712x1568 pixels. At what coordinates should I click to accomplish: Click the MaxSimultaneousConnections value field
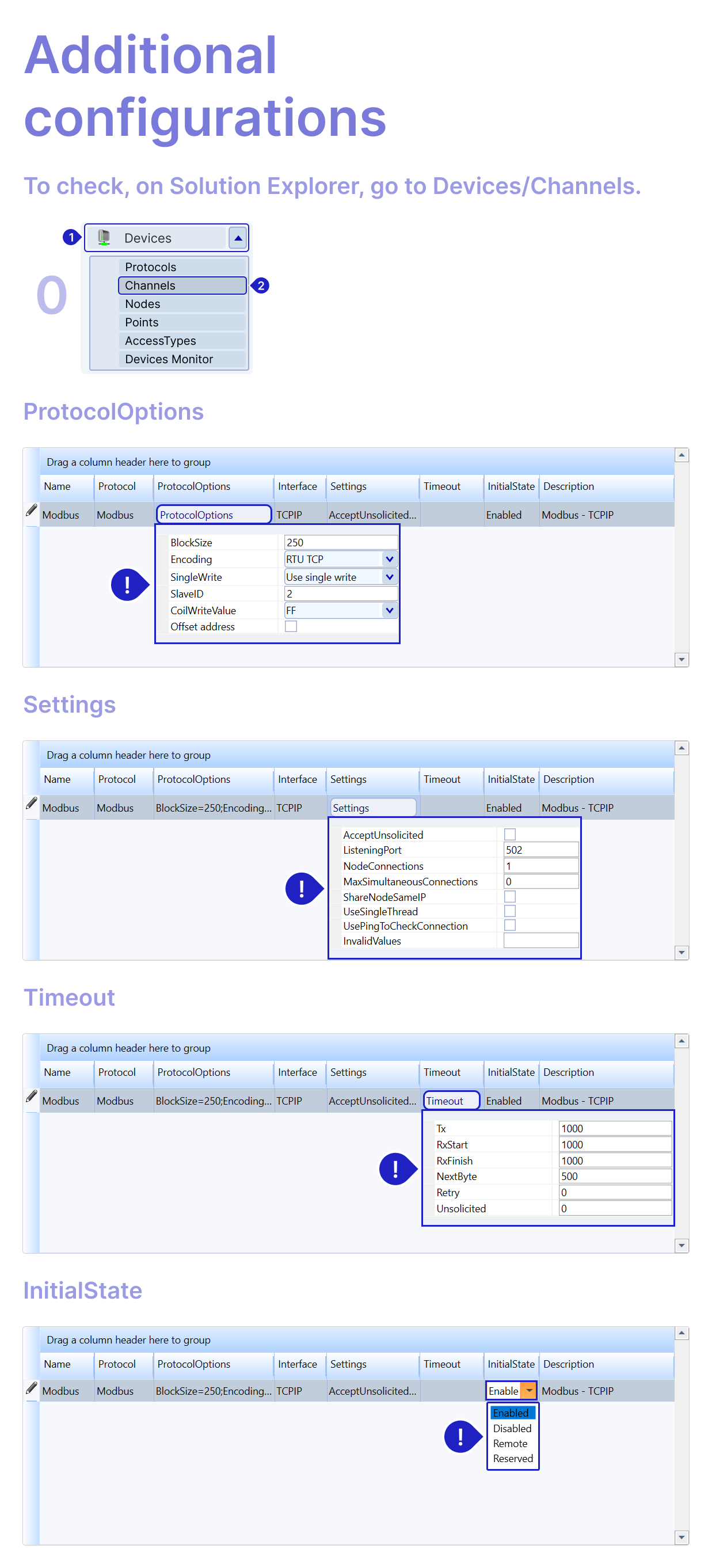coord(541,881)
